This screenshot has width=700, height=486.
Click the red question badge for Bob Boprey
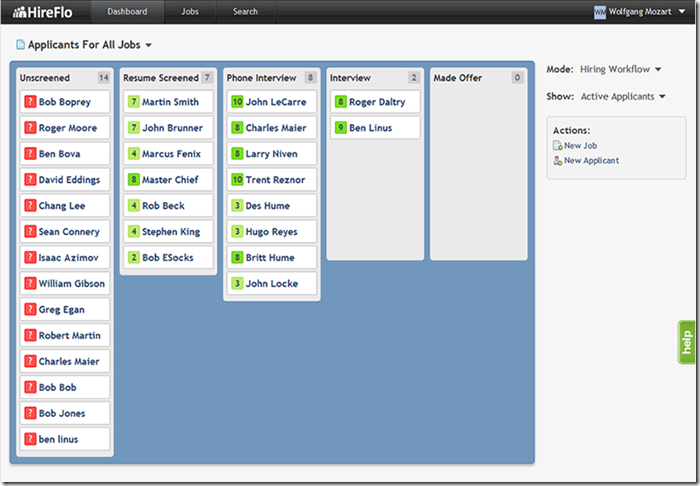point(30,102)
